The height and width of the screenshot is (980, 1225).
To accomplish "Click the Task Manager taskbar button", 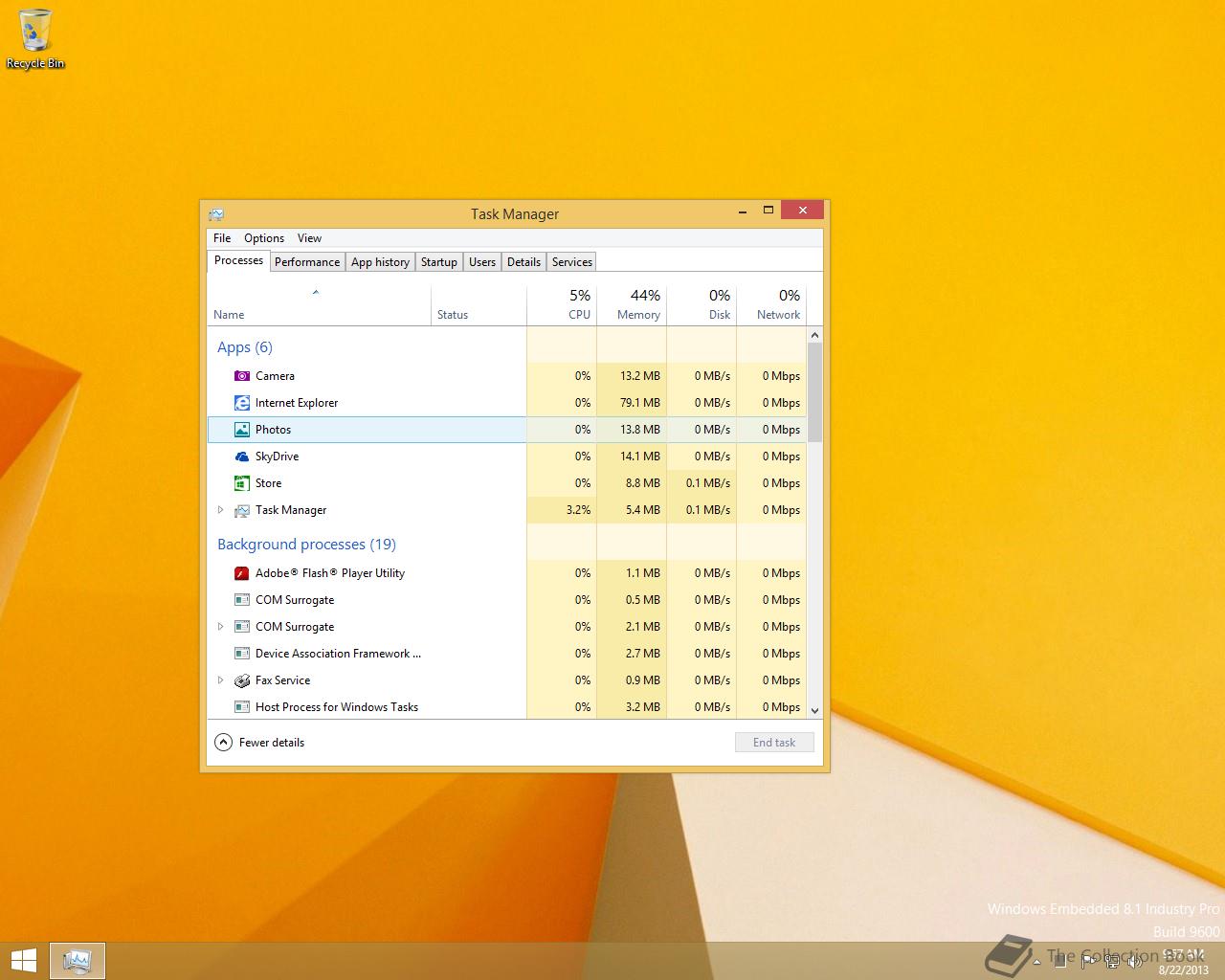I will (x=77, y=961).
